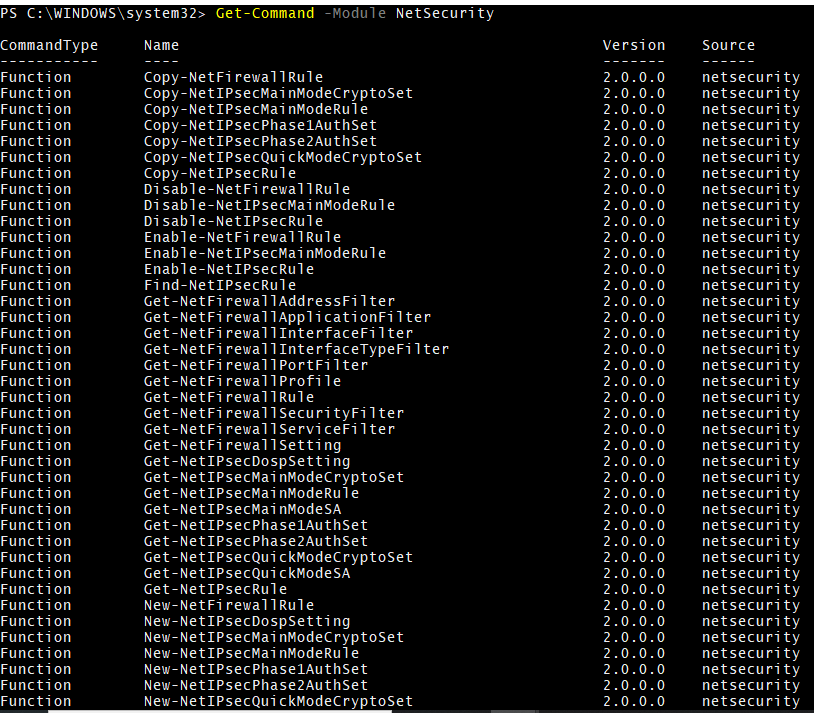Click the Source column header

pyautogui.click(x=728, y=46)
